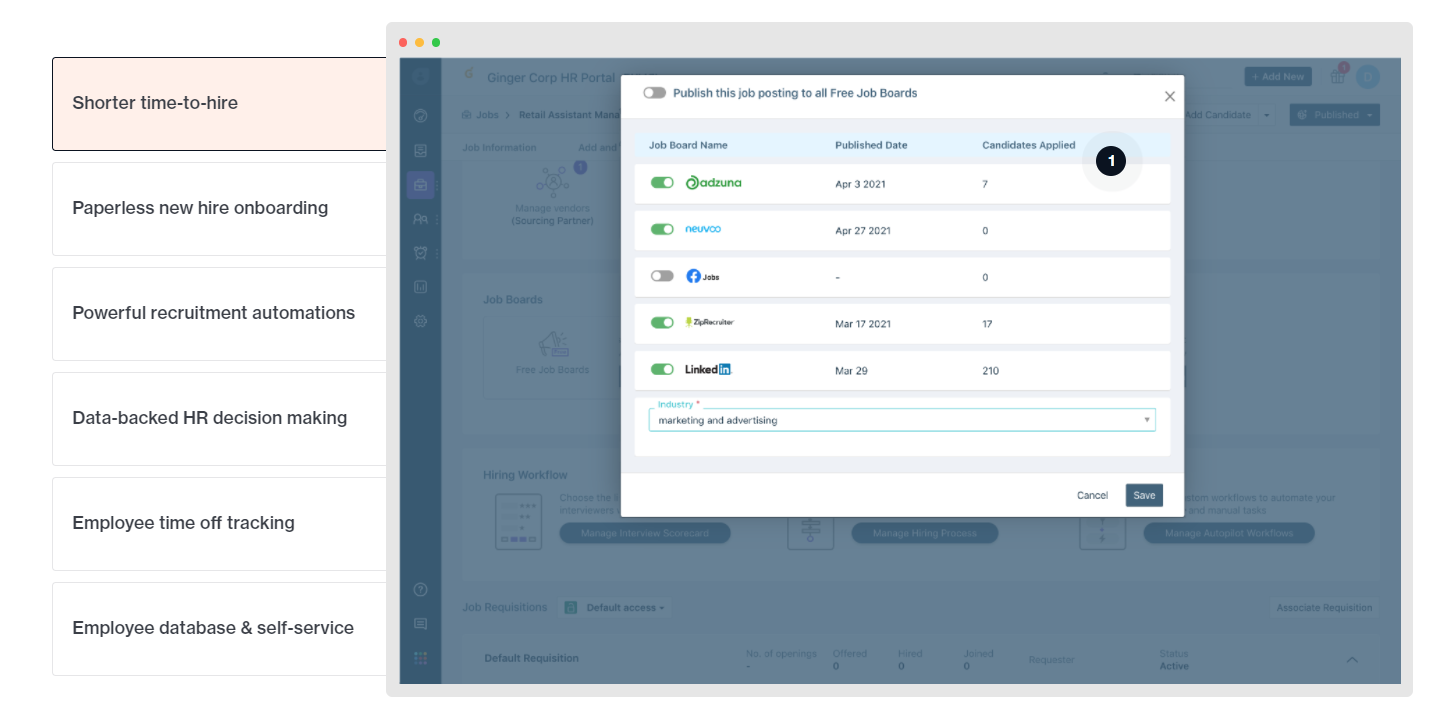The image size is (1443, 705).
Task: Open the briefcase Jobs icon in sidebar
Action: (x=420, y=185)
